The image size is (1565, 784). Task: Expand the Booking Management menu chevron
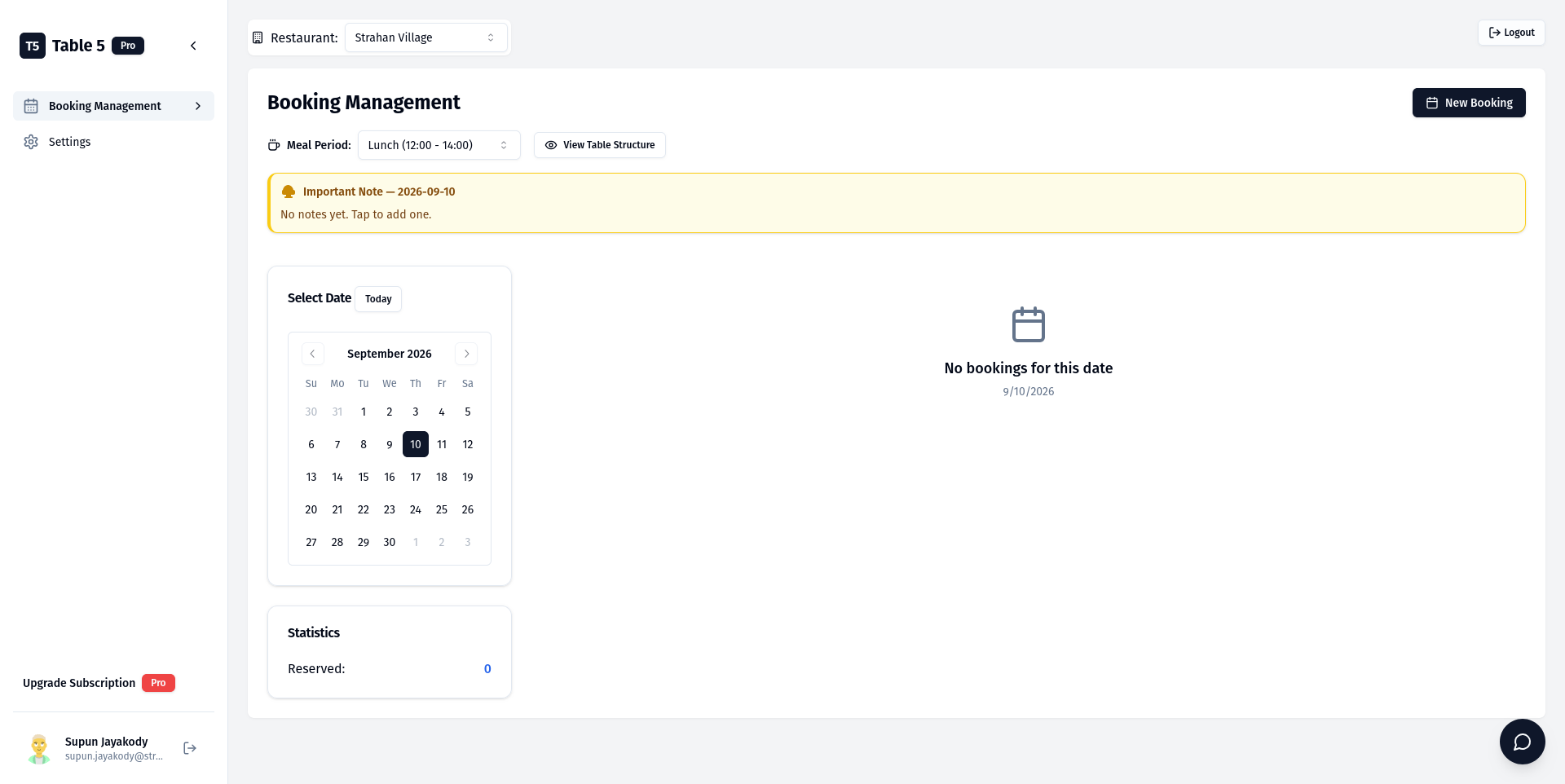tap(198, 106)
